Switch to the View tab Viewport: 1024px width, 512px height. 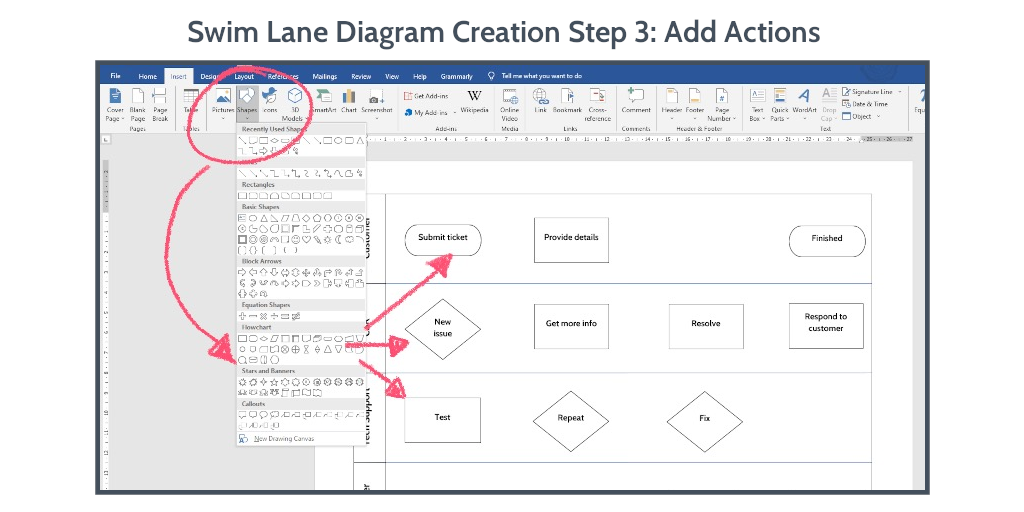pyautogui.click(x=392, y=76)
